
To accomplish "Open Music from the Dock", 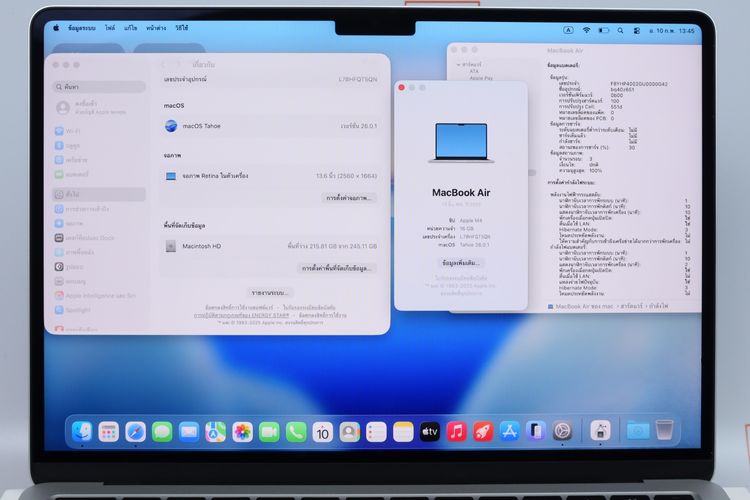I will [457, 432].
